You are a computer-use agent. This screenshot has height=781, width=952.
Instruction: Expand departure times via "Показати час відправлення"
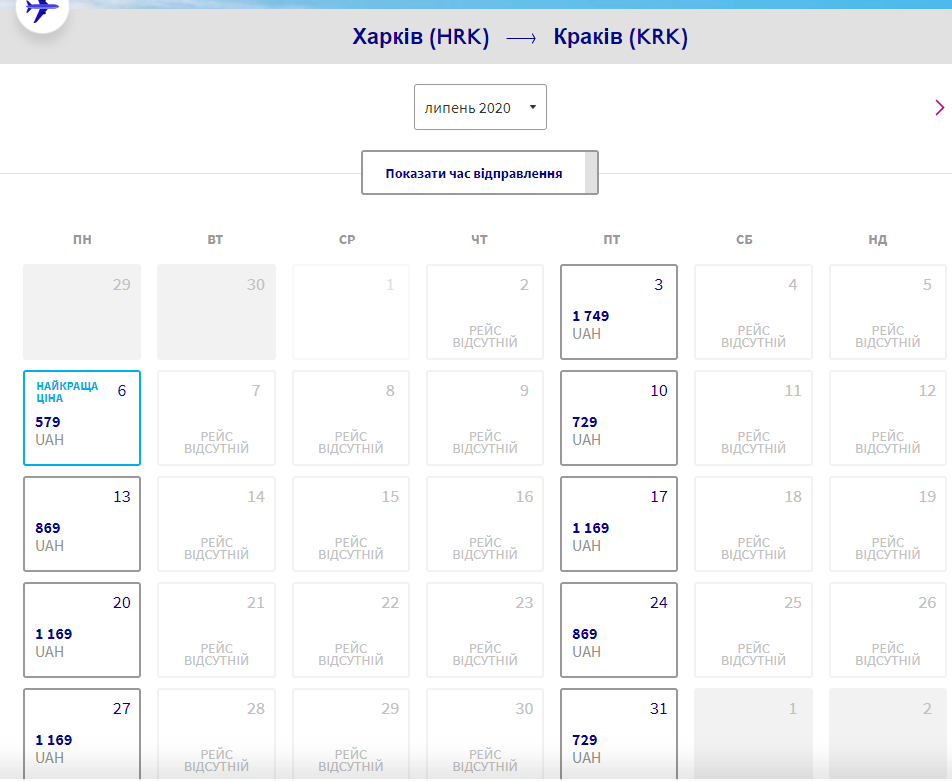[480, 172]
